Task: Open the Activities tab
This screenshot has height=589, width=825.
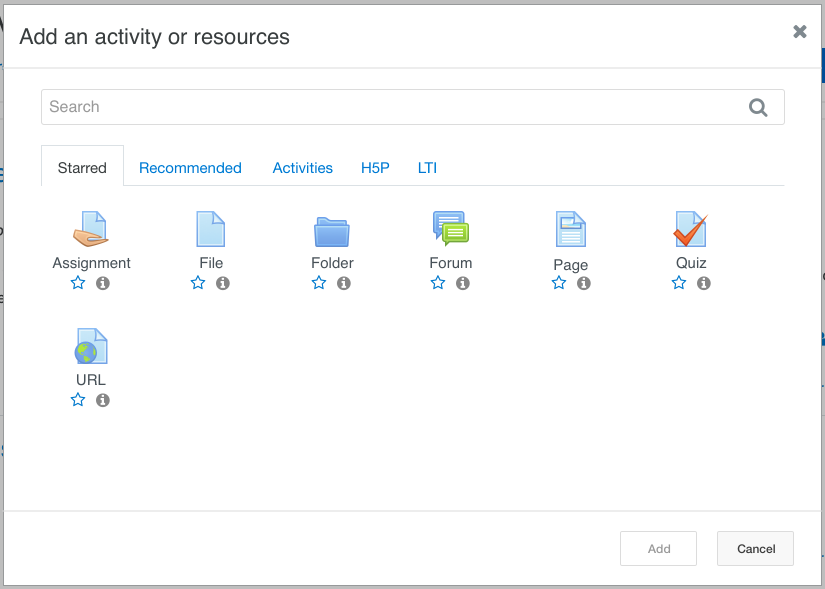Action: [302, 168]
